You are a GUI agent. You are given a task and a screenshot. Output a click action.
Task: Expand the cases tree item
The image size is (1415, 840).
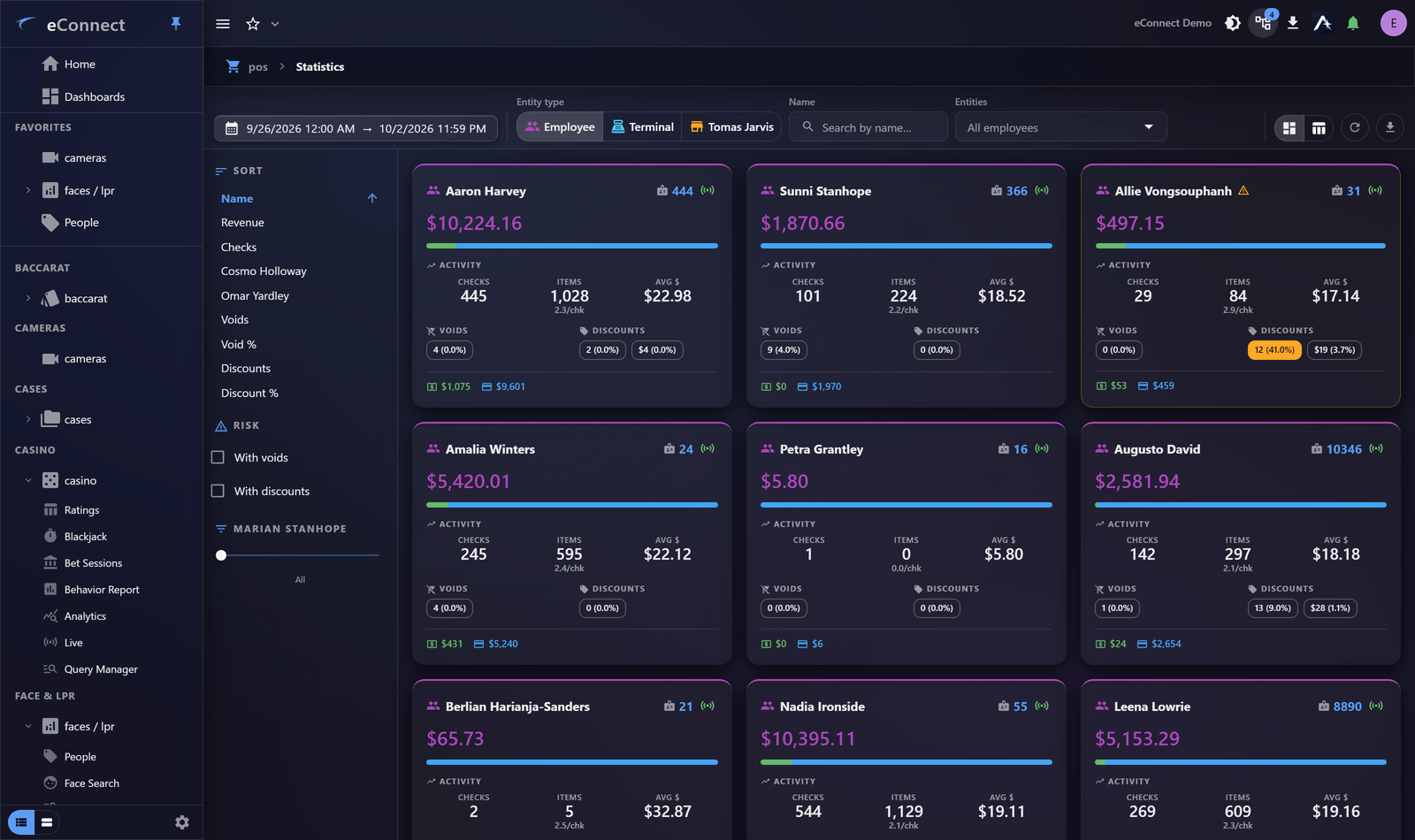pos(28,419)
